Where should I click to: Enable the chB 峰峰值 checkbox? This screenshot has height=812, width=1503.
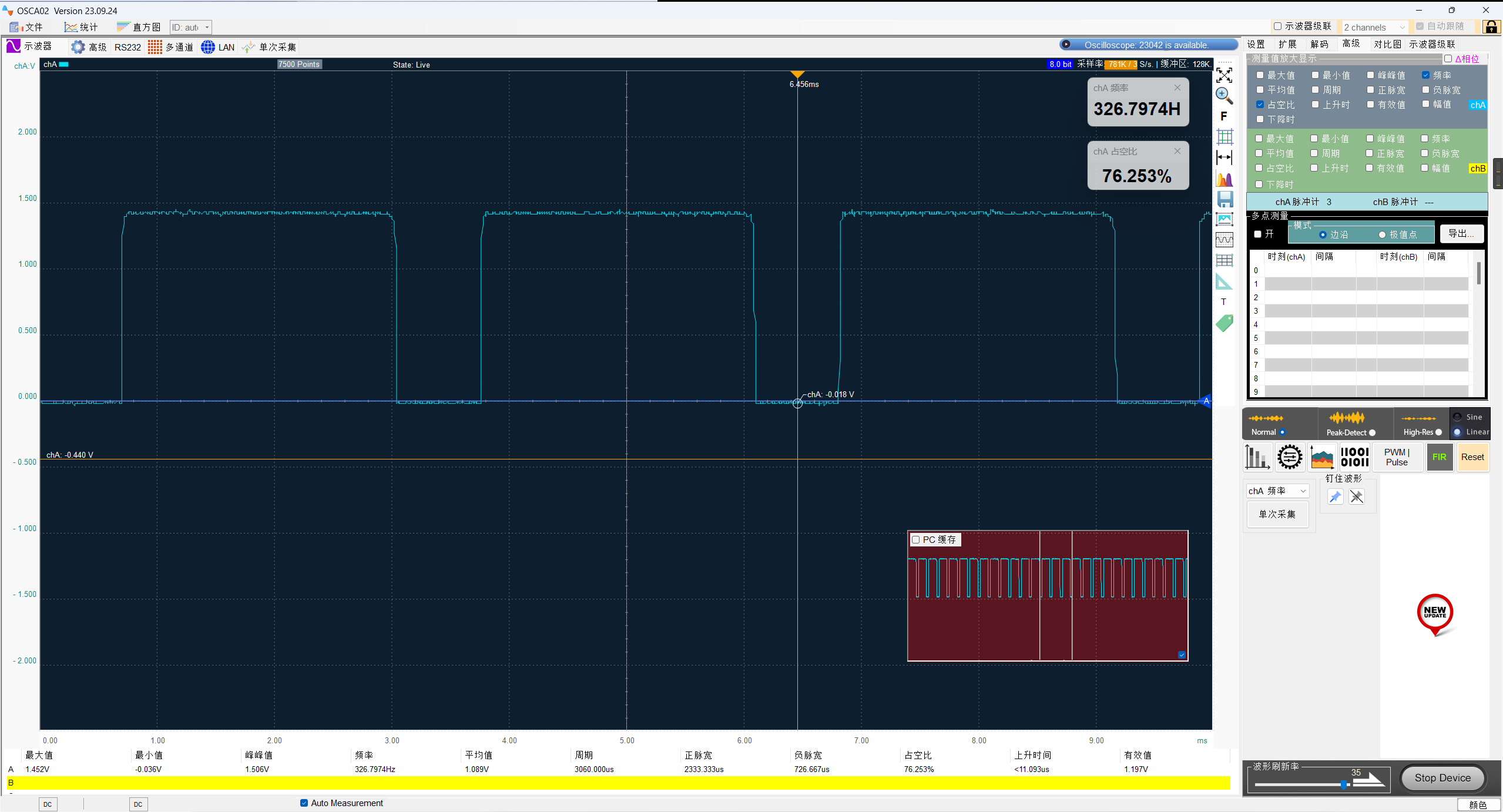(x=1370, y=139)
